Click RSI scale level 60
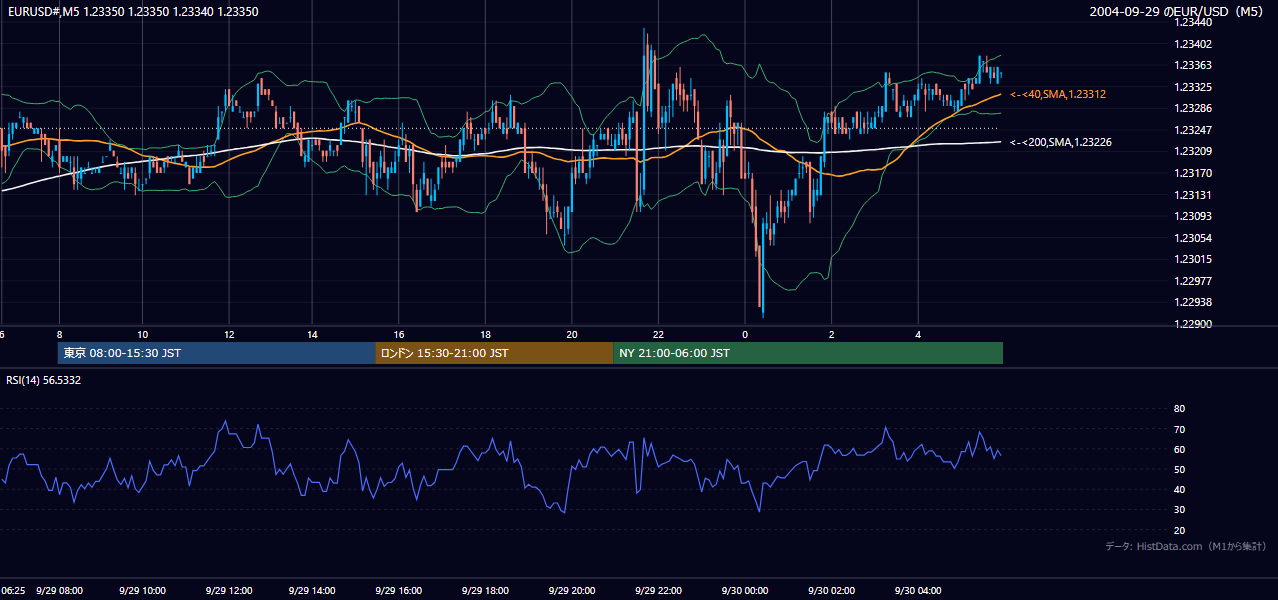The height and width of the screenshot is (600, 1278). point(1179,449)
